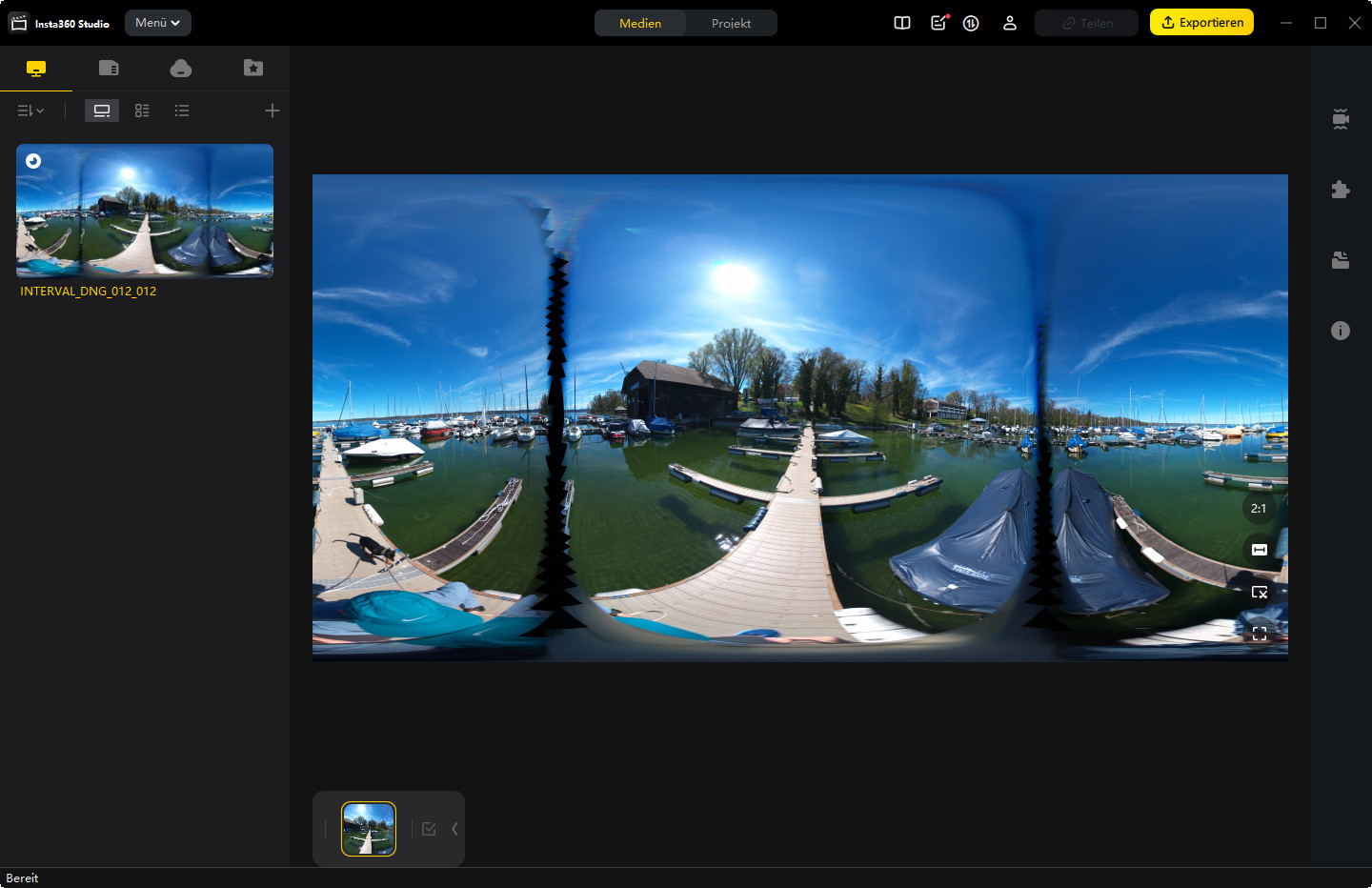The height and width of the screenshot is (888, 1372).
Task: Open the Menü dropdown
Action: click(x=158, y=23)
